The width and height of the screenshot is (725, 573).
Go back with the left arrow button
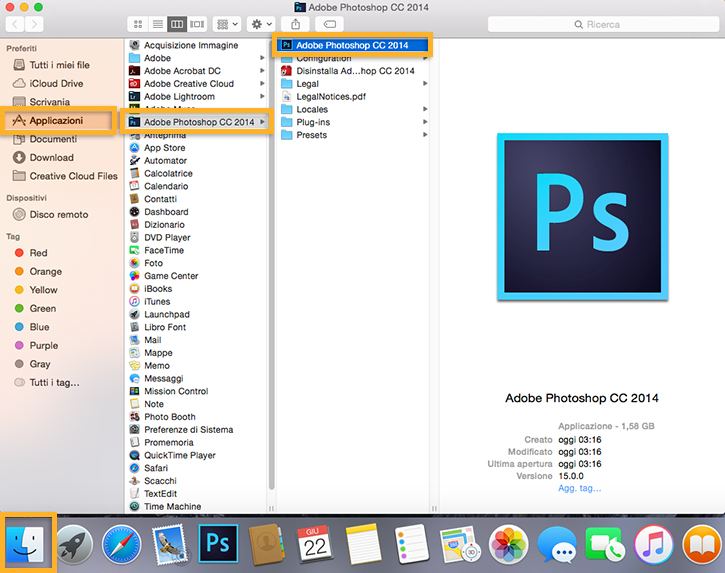(x=15, y=24)
